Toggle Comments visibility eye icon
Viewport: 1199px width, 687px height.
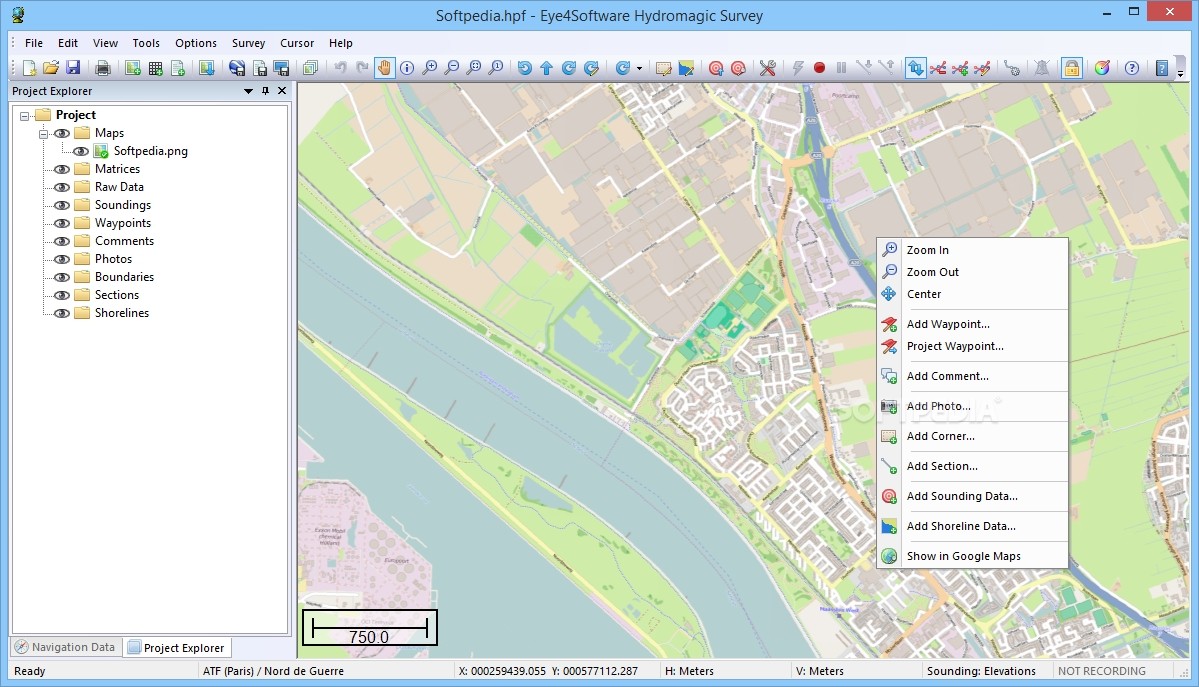[62, 241]
